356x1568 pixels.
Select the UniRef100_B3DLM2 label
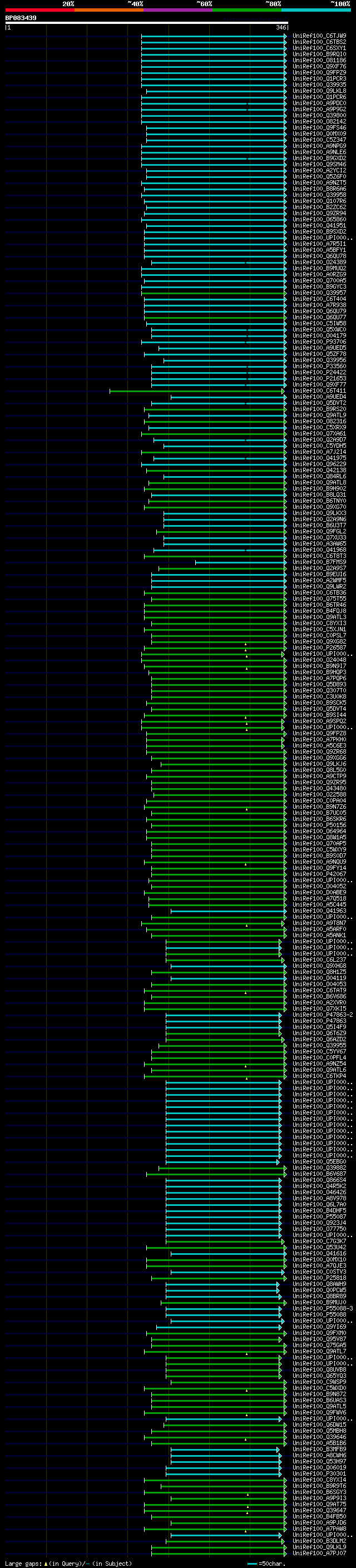319,1541
